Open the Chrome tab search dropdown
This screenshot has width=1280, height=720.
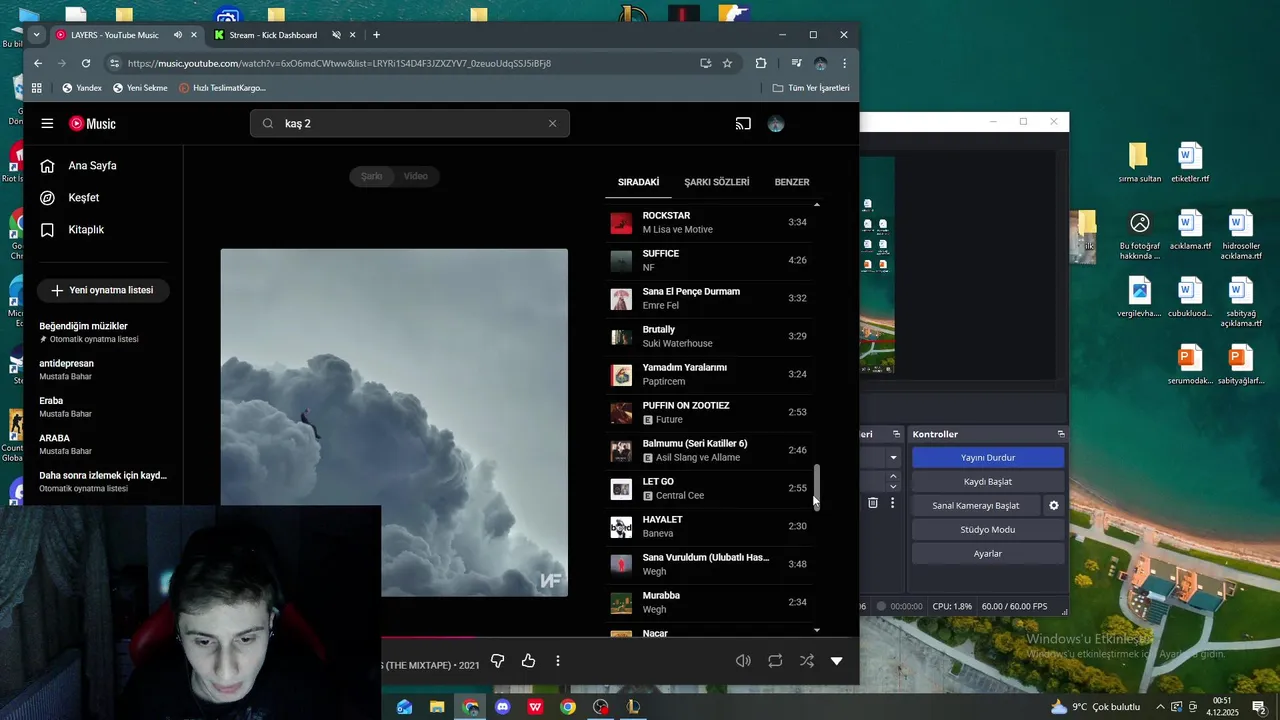tap(36, 35)
